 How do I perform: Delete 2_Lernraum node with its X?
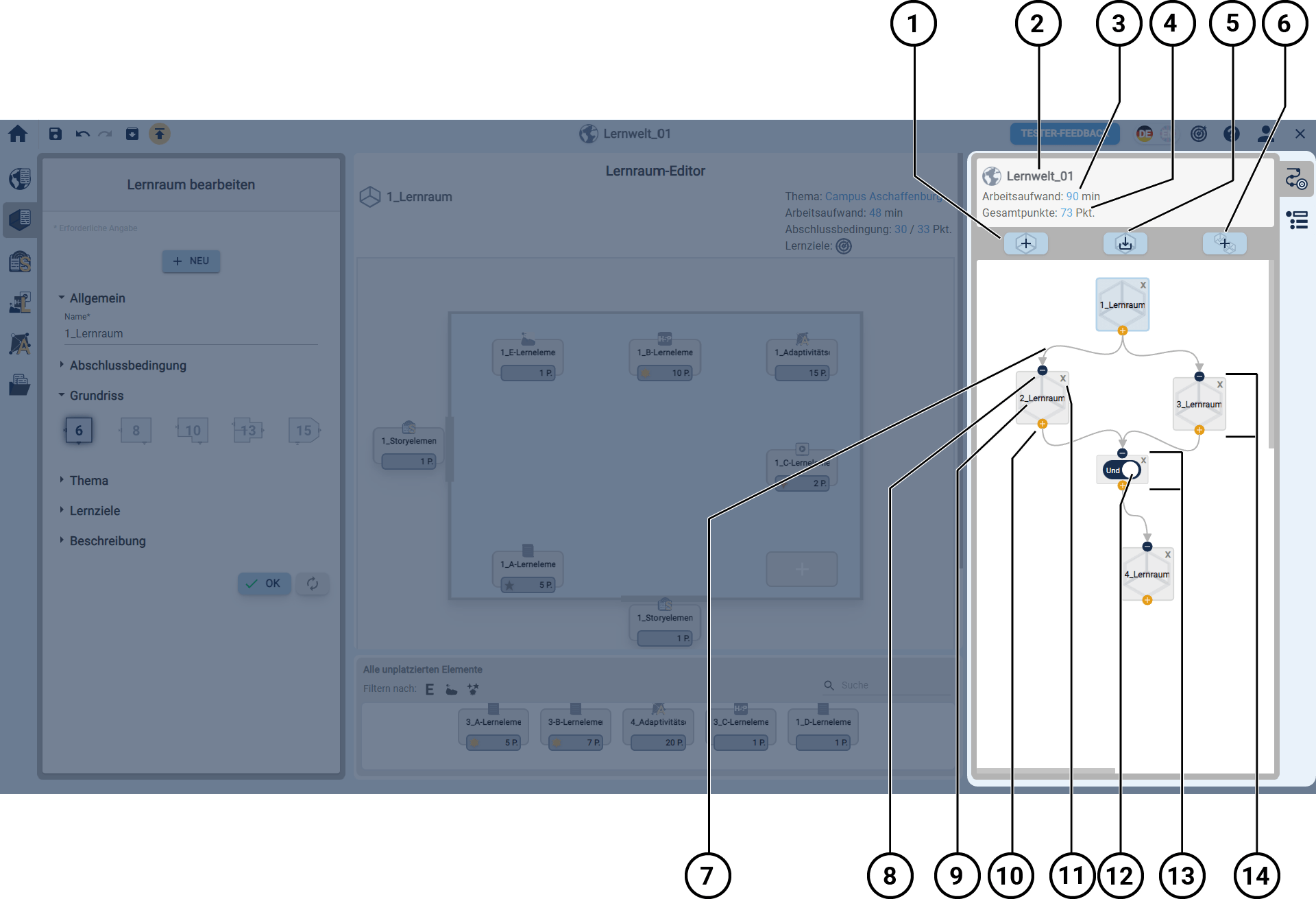coord(1063,379)
